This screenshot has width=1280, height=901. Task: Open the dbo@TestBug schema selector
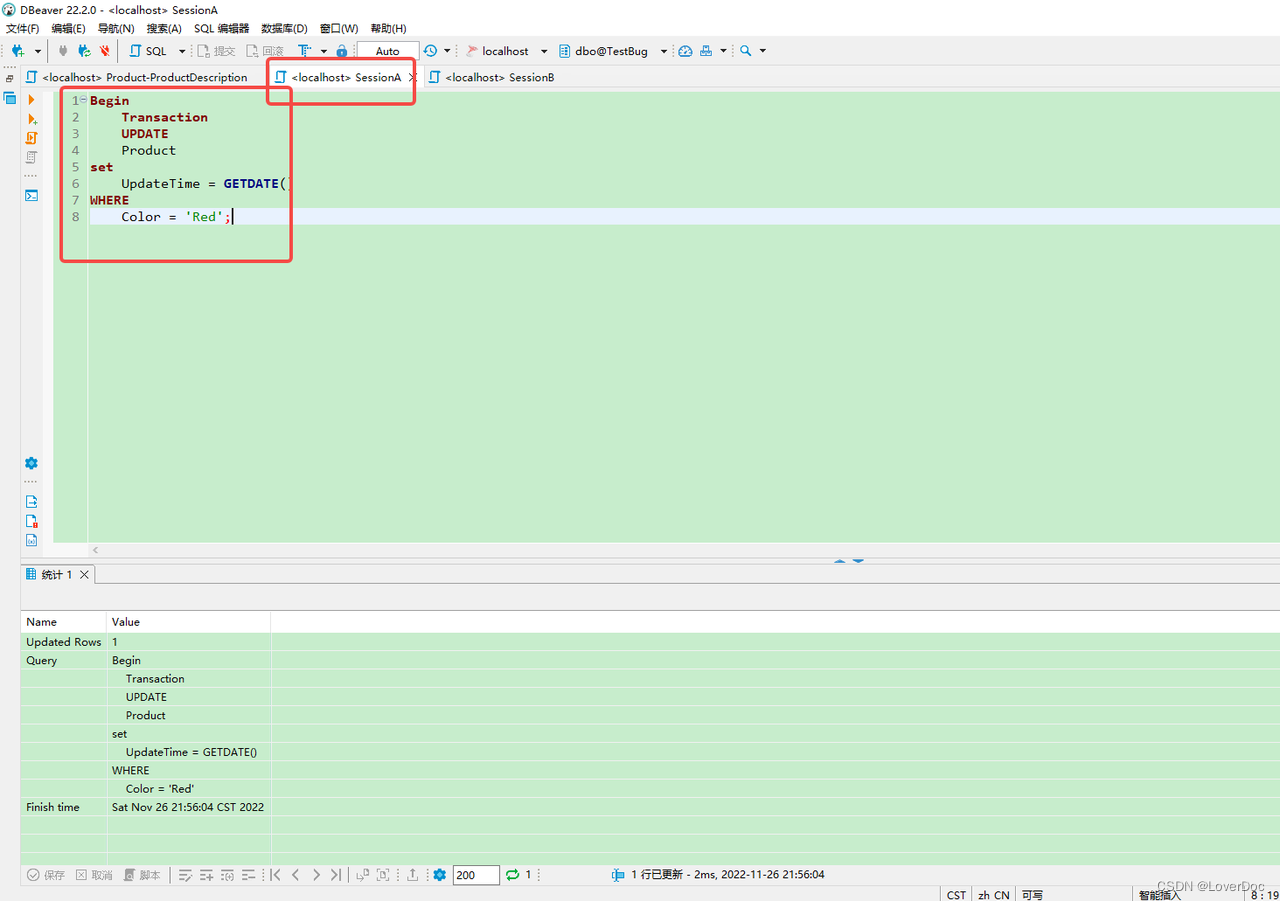[612, 51]
